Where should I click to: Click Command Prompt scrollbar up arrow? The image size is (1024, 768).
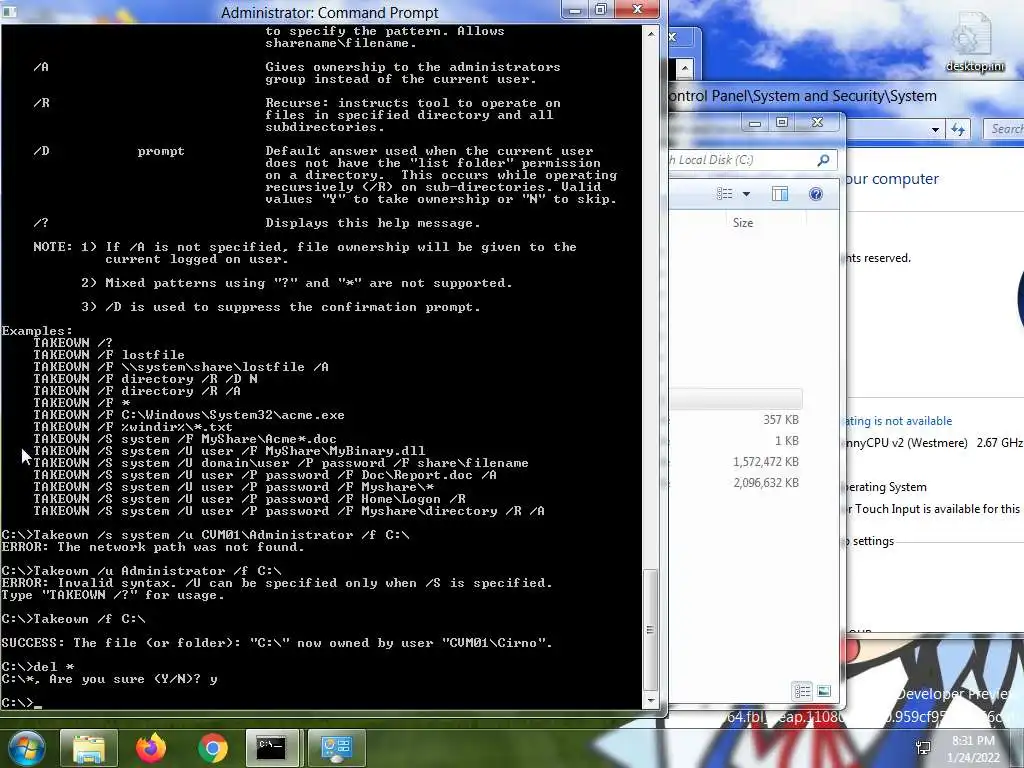click(x=651, y=33)
